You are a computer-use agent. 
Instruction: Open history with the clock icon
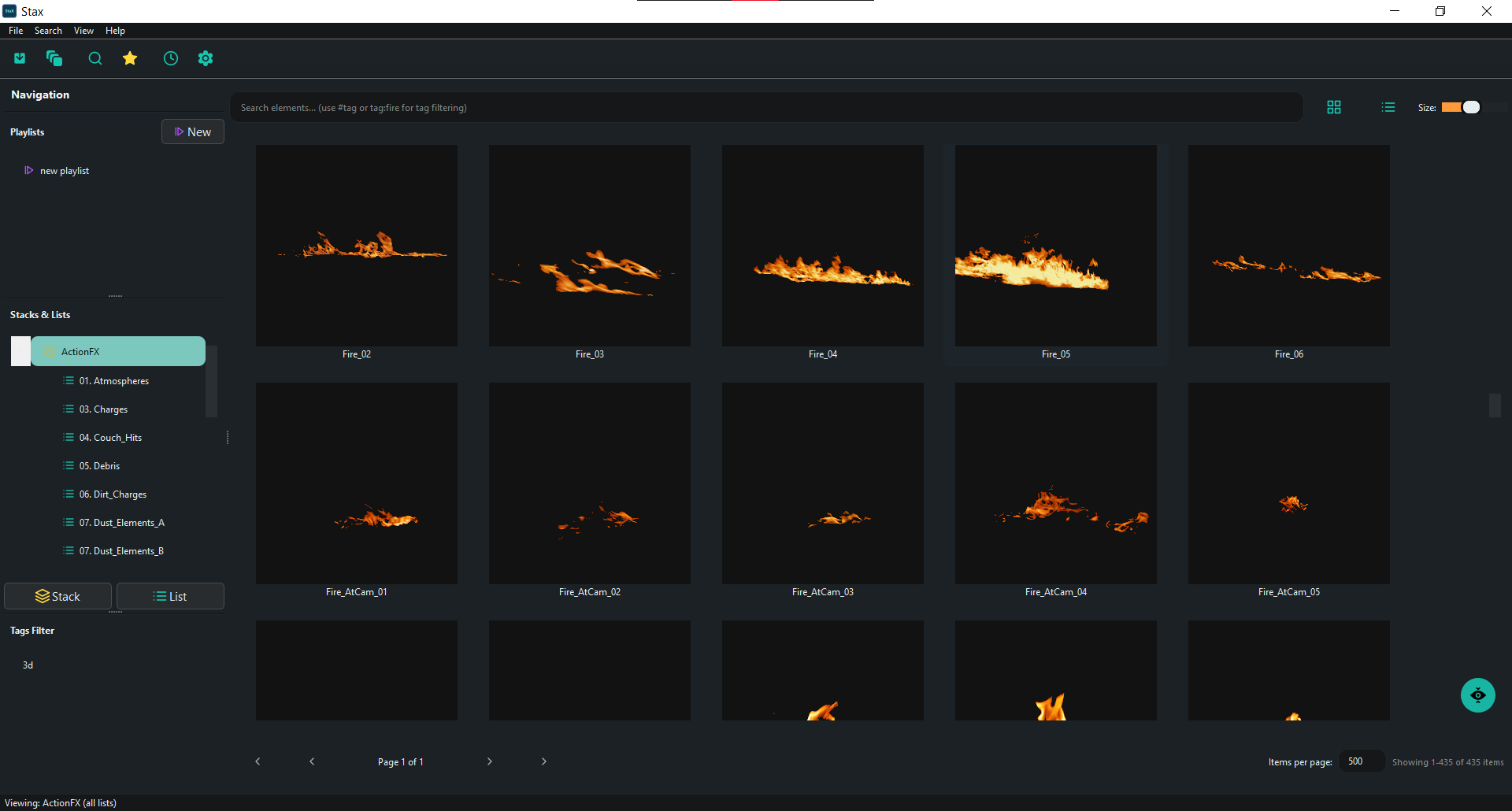coord(171,58)
